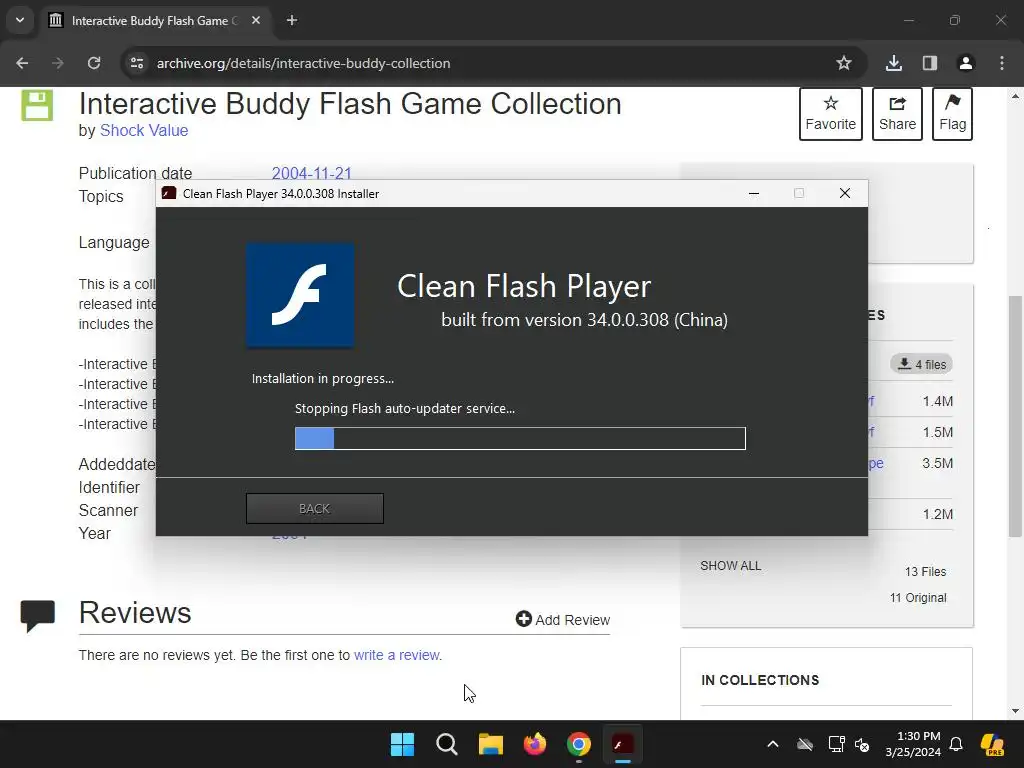1024x768 pixels.
Task: Click the BACK button in installer
Action: pyautogui.click(x=315, y=508)
